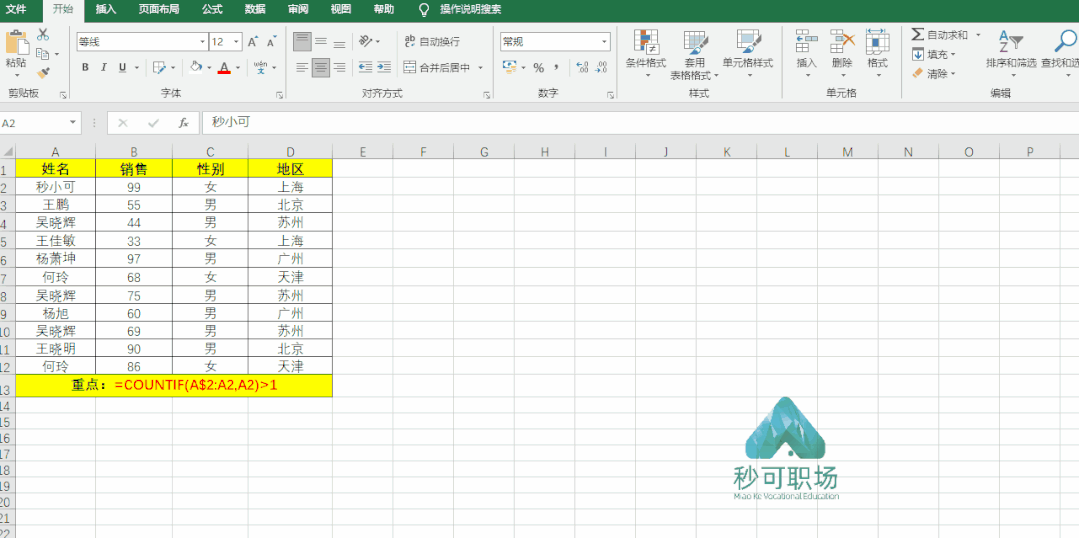The image size is (1079, 538).
Task: Click the Center horizontal align icon
Action: point(321,67)
